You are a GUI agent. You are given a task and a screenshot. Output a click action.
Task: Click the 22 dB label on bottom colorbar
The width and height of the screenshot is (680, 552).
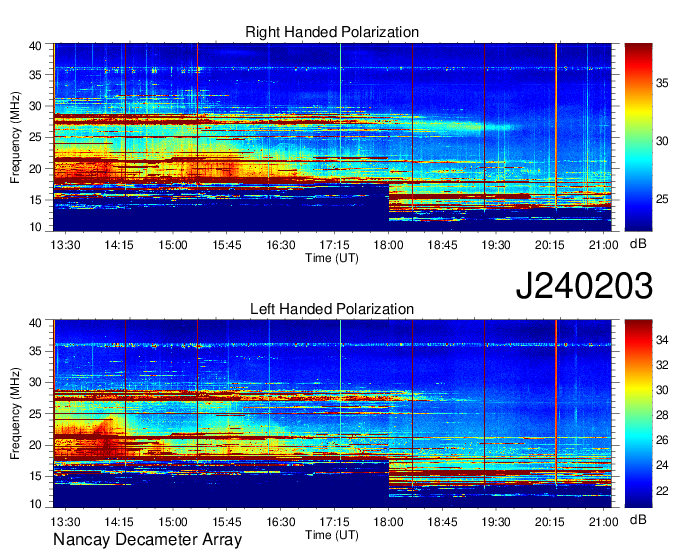[662, 491]
